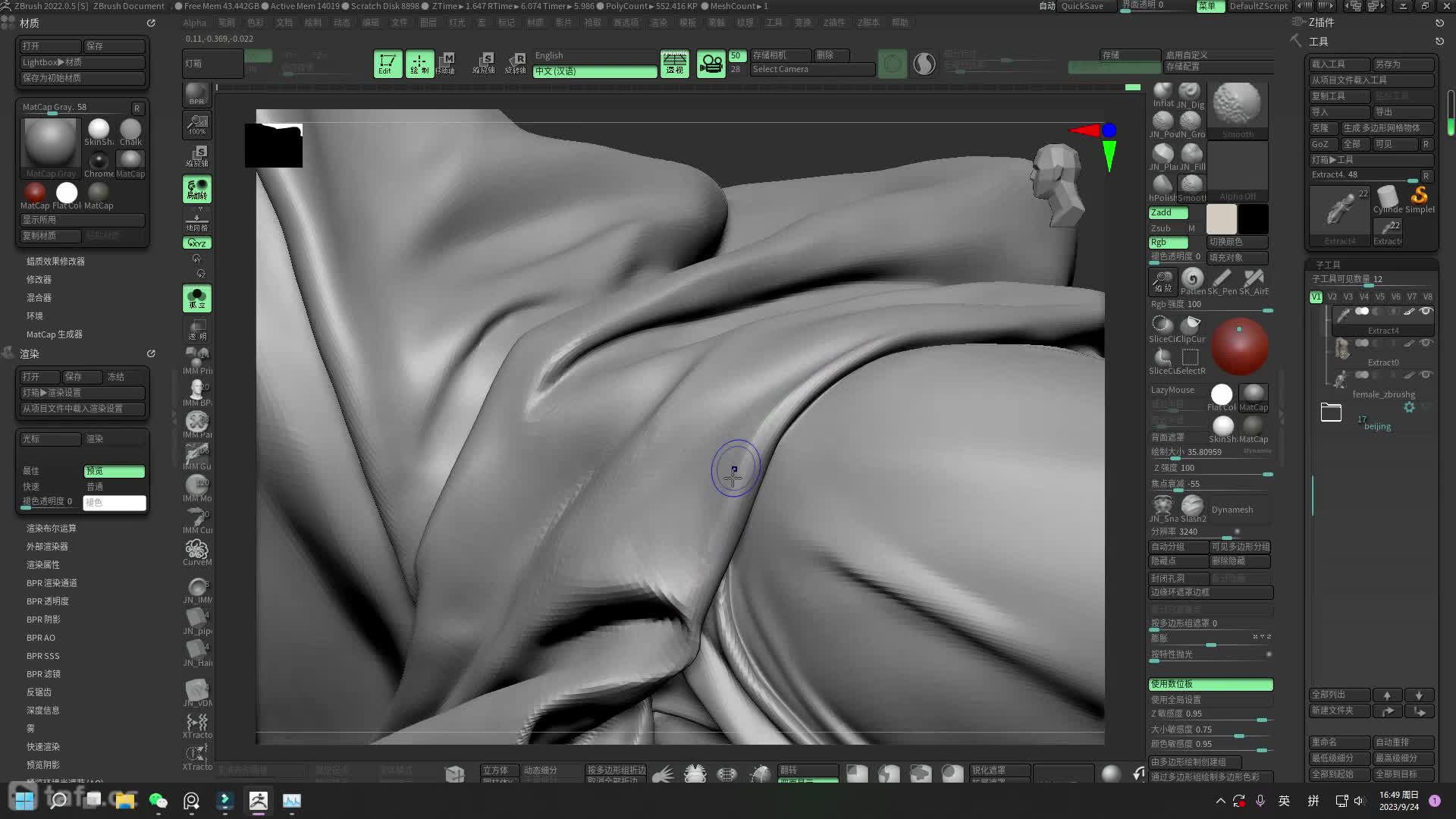The height and width of the screenshot is (819, 1456).
Task: Open the Smooth brush thumbnail
Action: pos(1238,110)
